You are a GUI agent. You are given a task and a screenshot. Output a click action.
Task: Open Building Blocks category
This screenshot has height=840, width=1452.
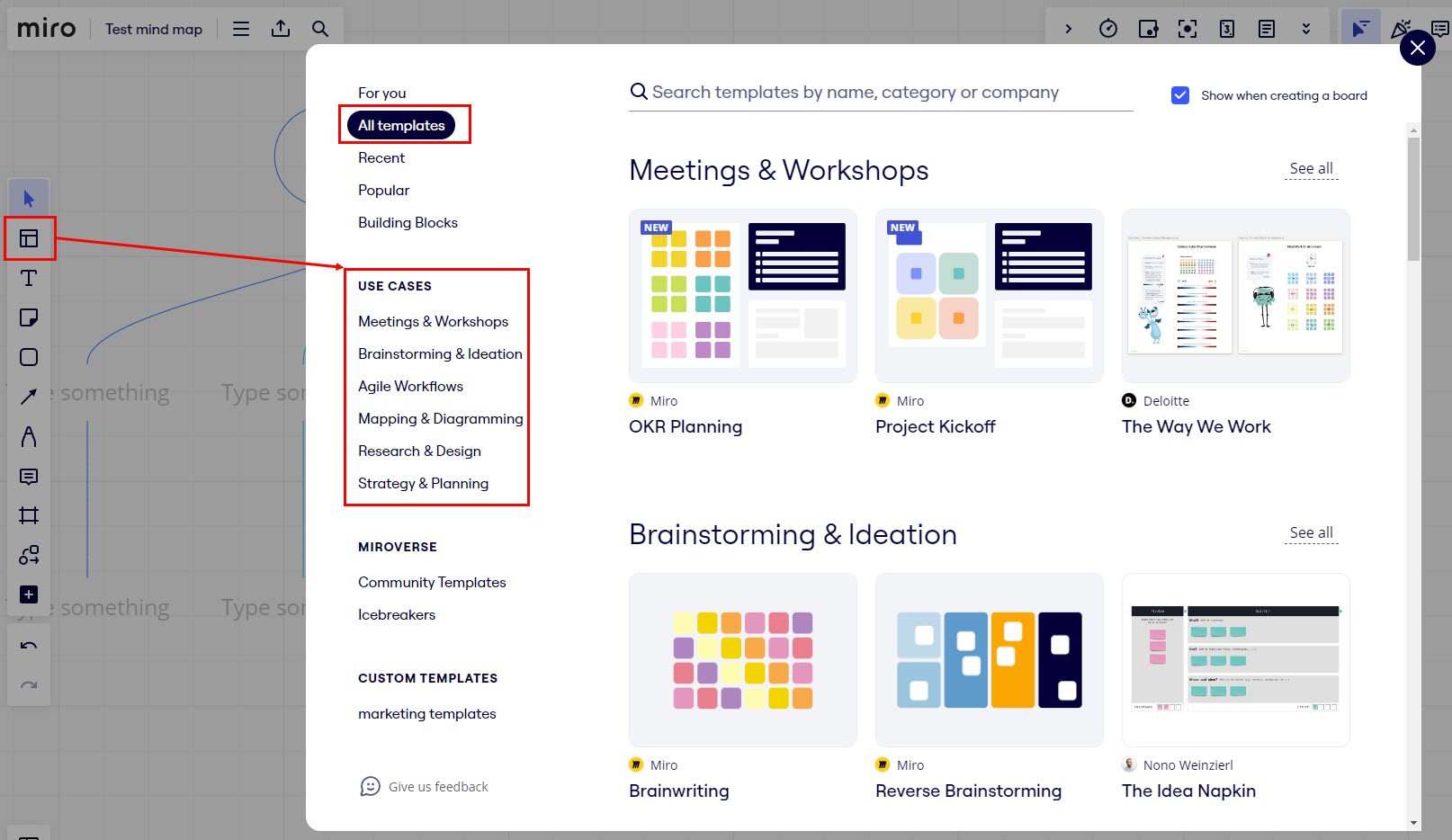pos(408,222)
